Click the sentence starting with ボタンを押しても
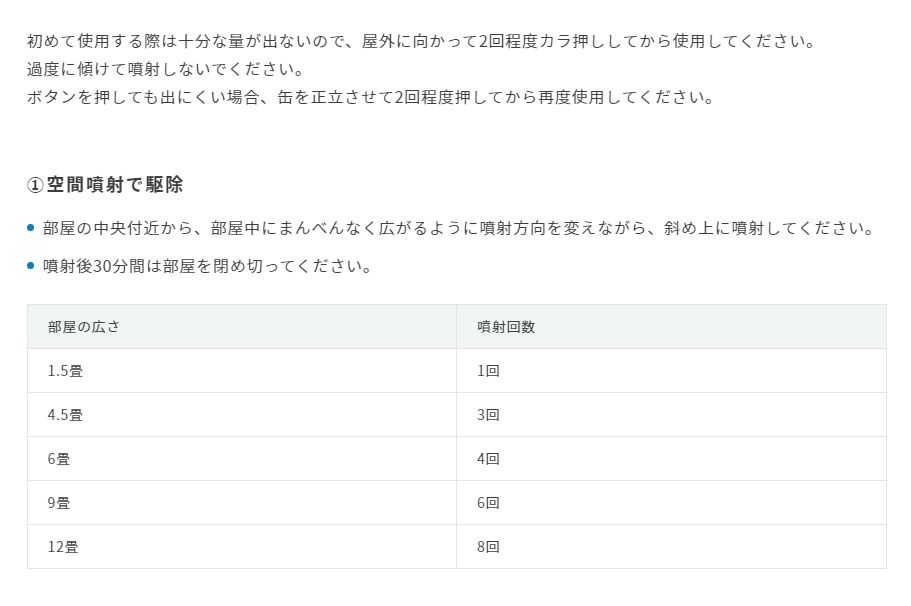911x606 pixels. [371, 97]
